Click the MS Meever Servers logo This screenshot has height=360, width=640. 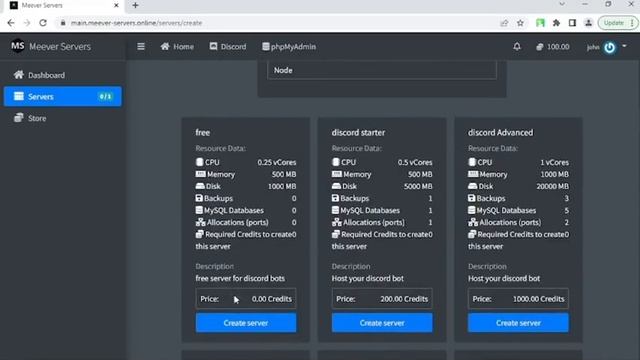pyautogui.click(x=51, y=46)
